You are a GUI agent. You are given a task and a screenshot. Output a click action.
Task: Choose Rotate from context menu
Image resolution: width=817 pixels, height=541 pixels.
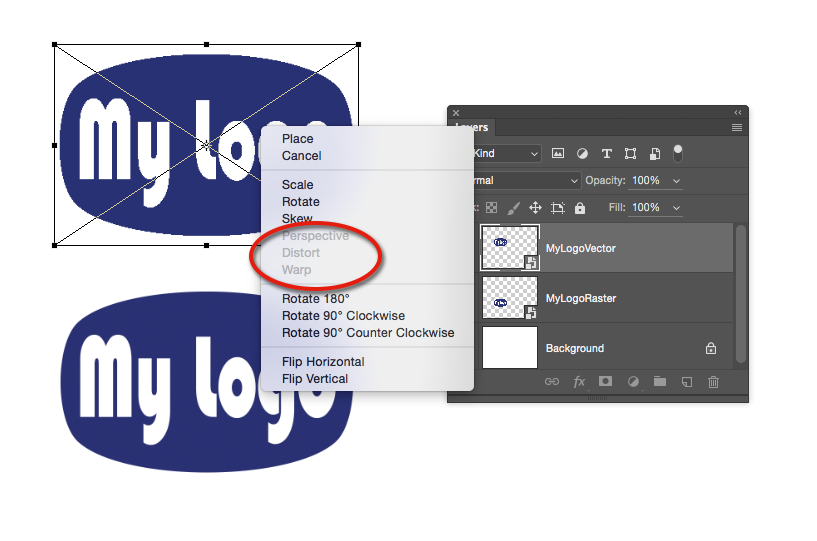click(301, 202)
